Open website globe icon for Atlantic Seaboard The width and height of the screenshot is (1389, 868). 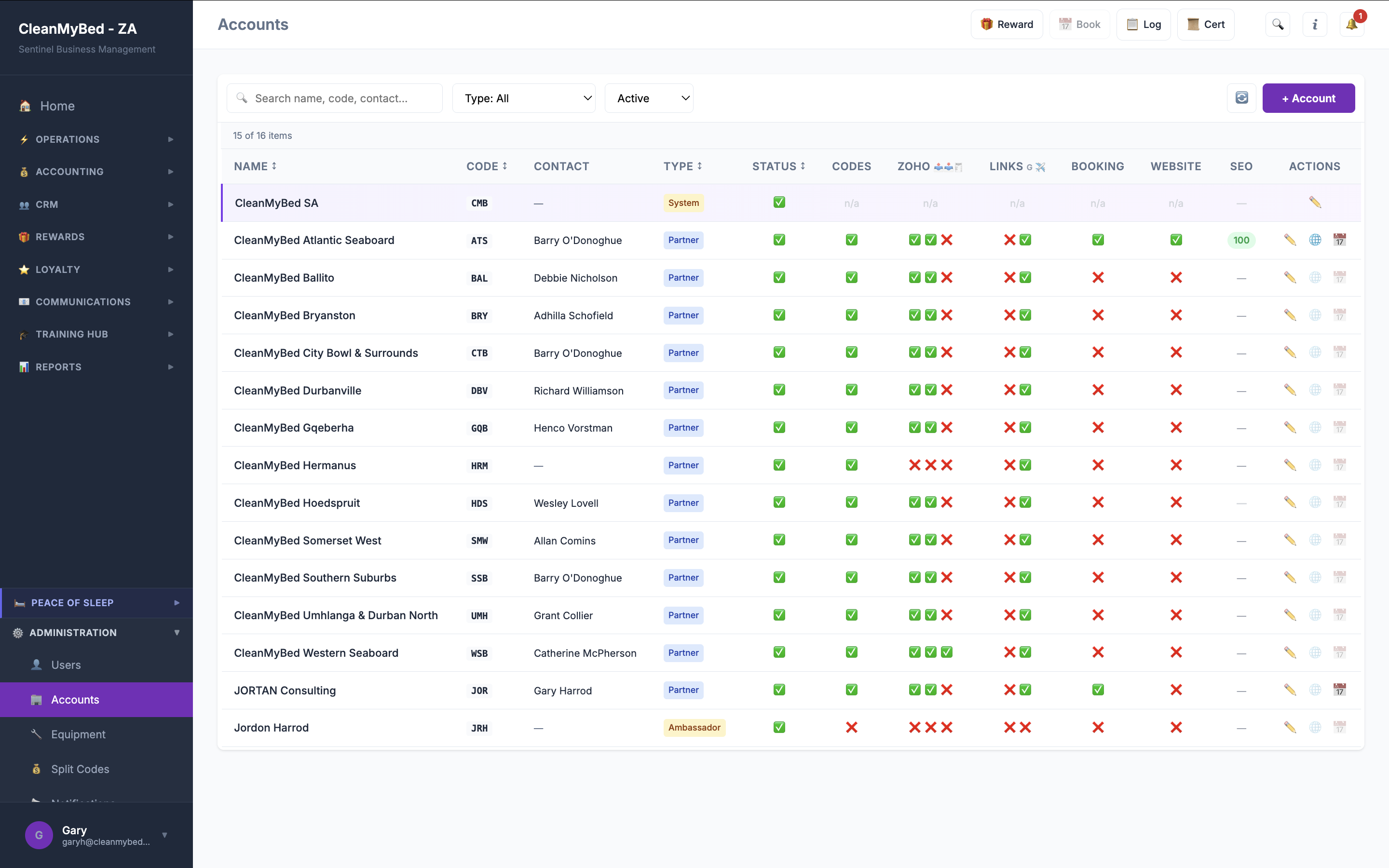1315,240
